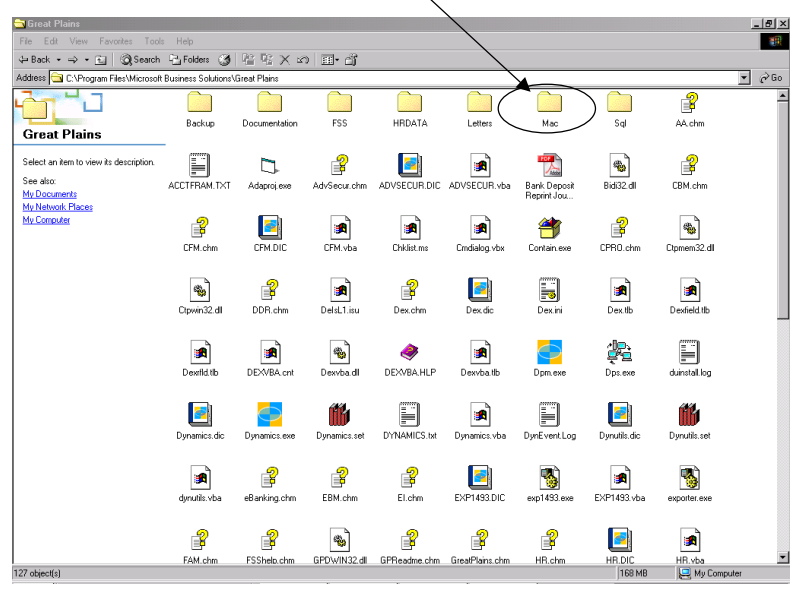Go up one folder level
This screenshot has height=591, width=801.
pyautogui.click(x=101, y=60)
